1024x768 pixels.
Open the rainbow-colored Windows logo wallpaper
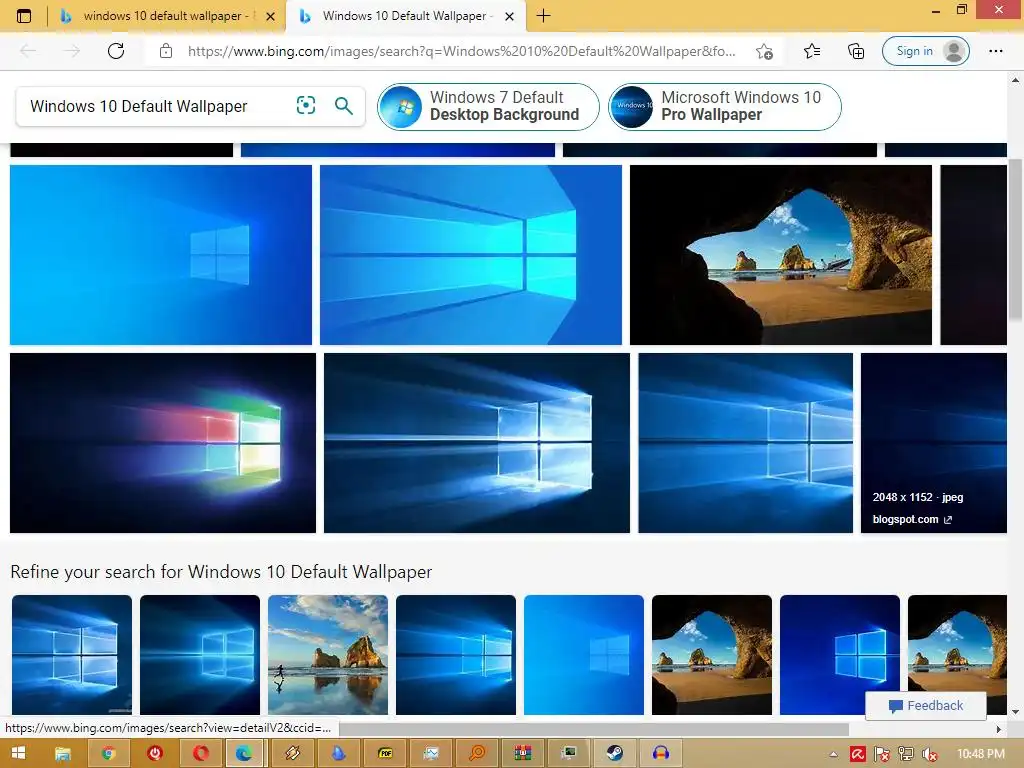tap(163, 443)
